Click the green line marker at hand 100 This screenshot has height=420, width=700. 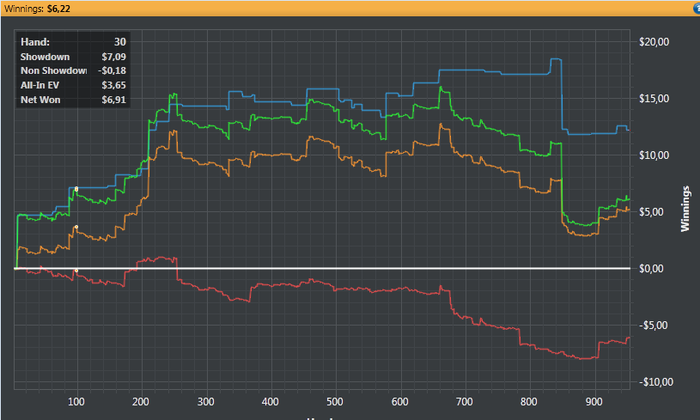click(76, 189)
